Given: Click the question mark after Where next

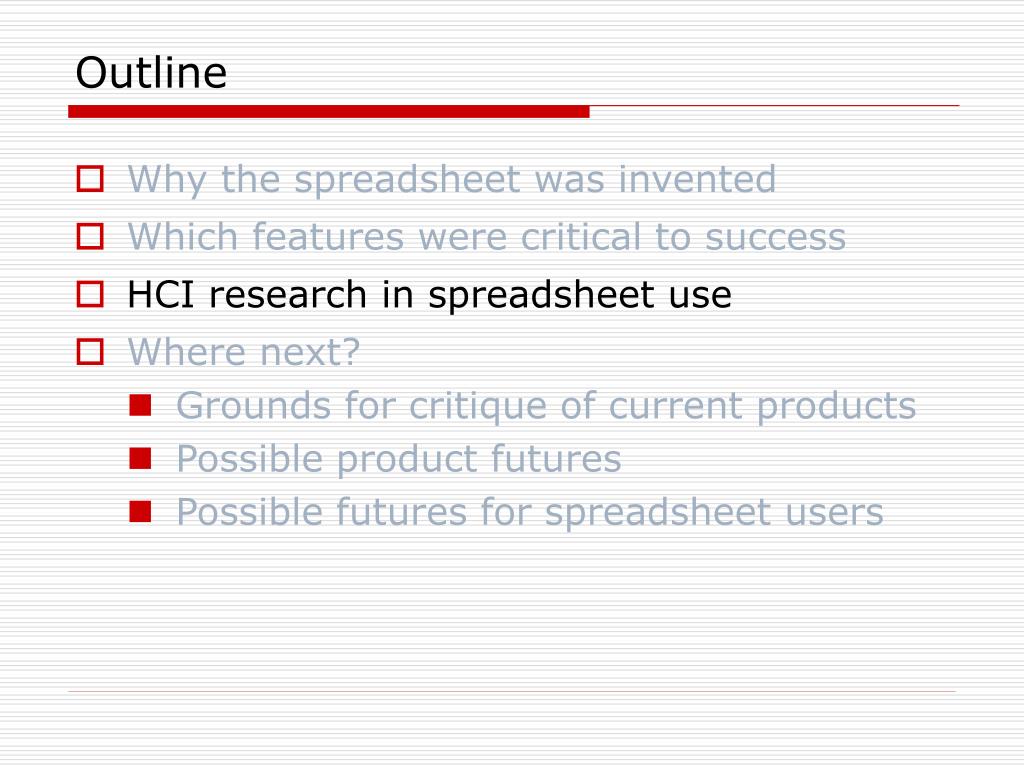Looking at the screenshot, I should click(352, 351).
